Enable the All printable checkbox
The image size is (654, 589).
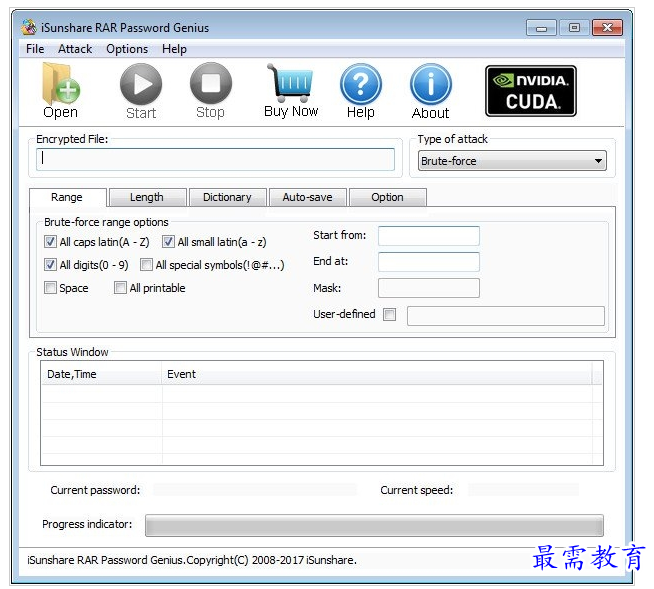tap(120, 287)
